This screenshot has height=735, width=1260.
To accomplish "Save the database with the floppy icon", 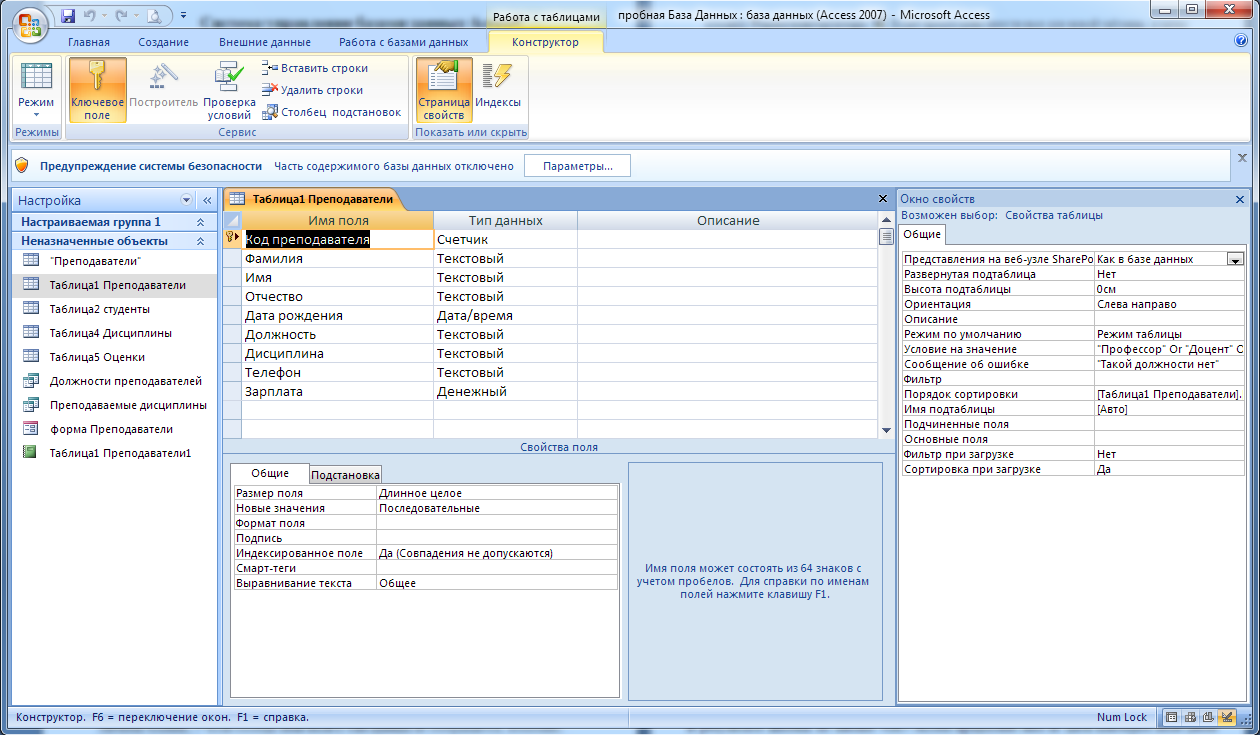I will [68, 15].
